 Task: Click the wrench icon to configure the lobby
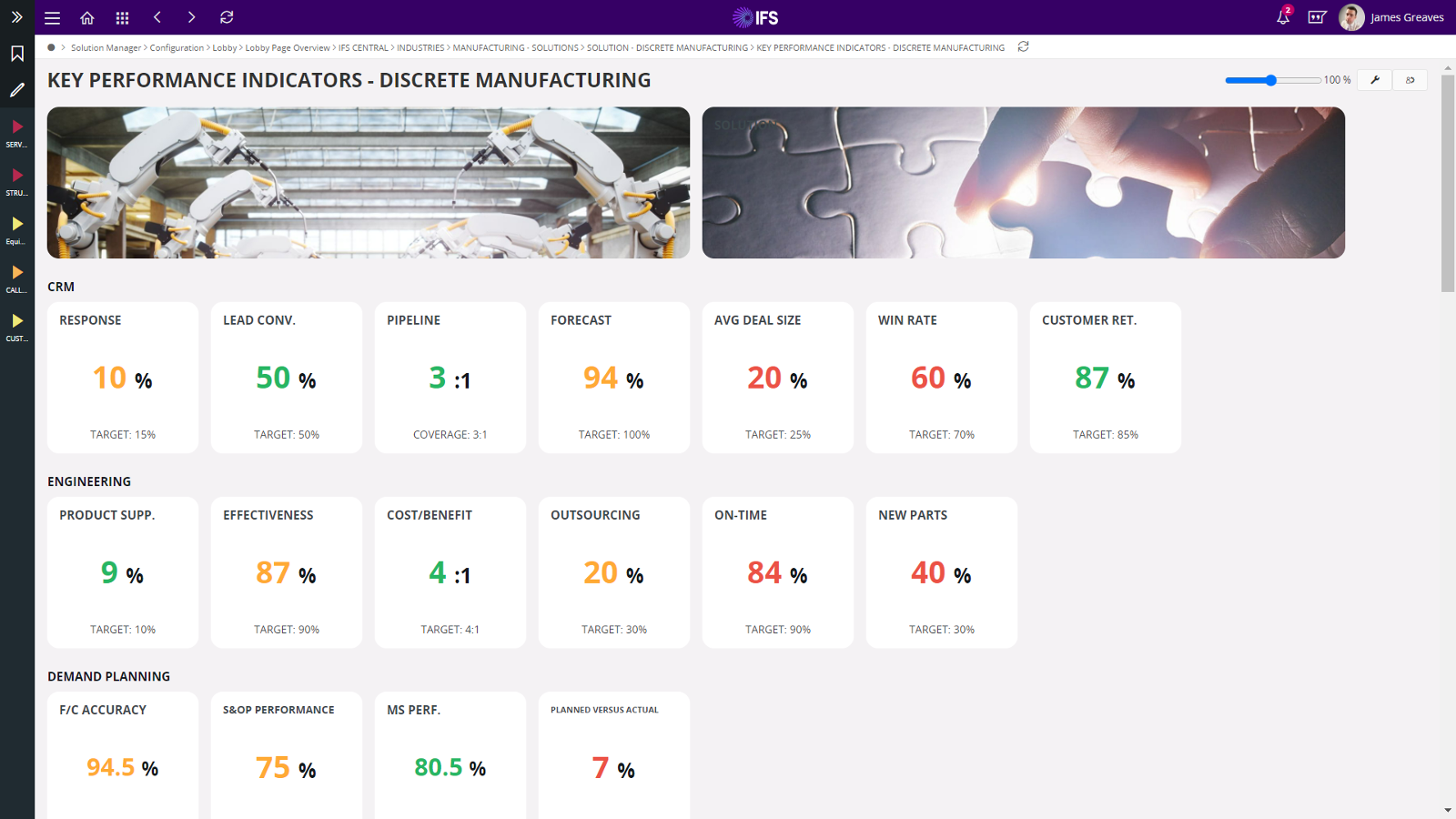pyautogui.click(x=1374, y=80)
